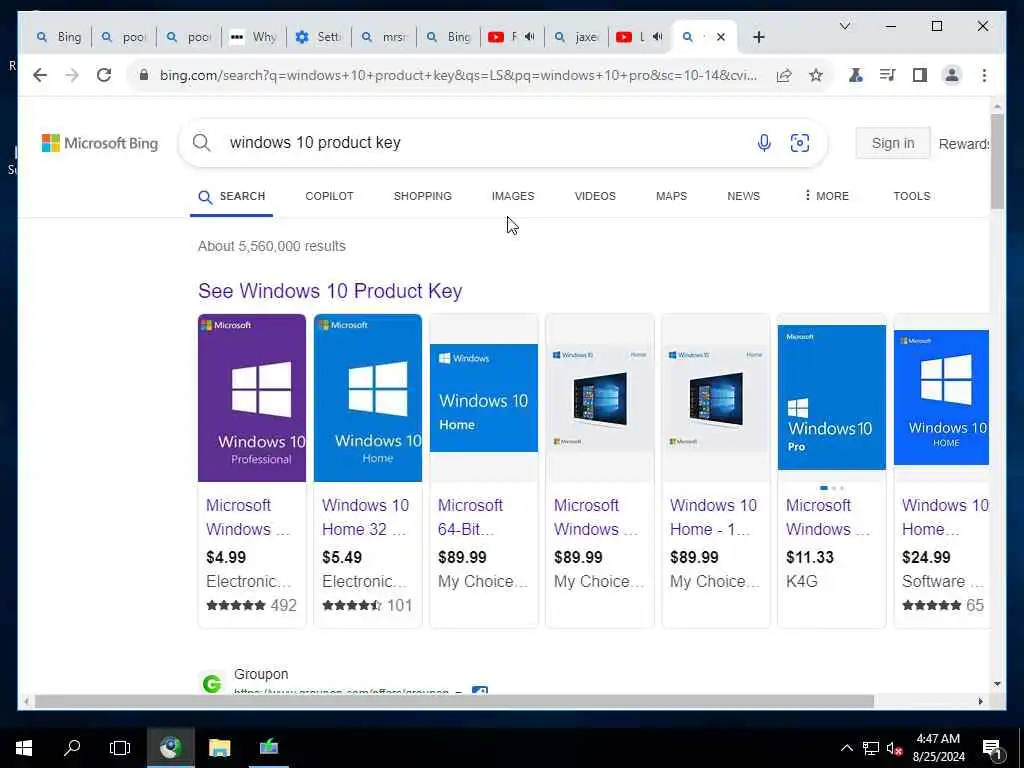Viewport: 1024px width, 768px height.
Task: Open the notification center icon
Action: click(x=992, y=749)
